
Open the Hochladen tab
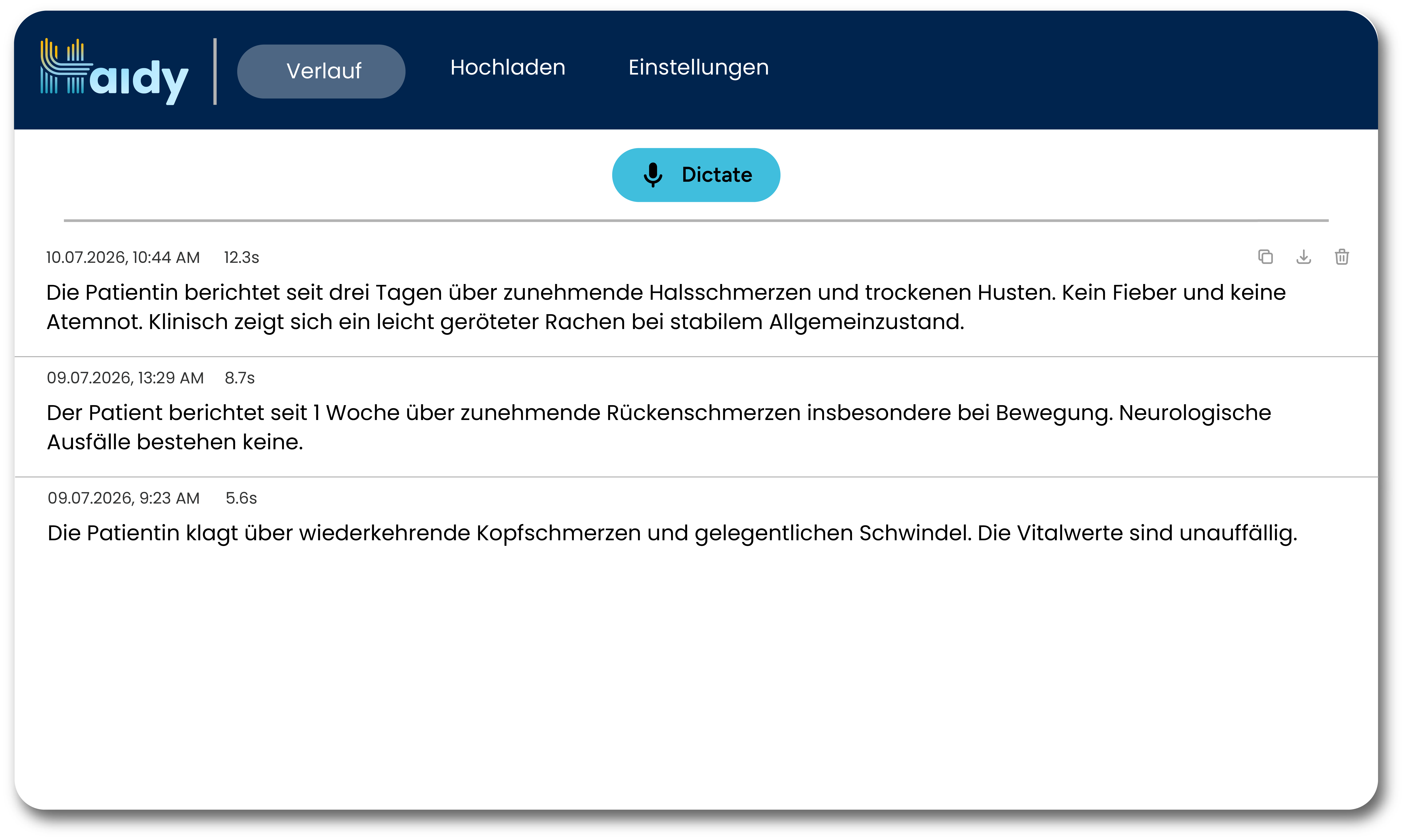(508, 67)
